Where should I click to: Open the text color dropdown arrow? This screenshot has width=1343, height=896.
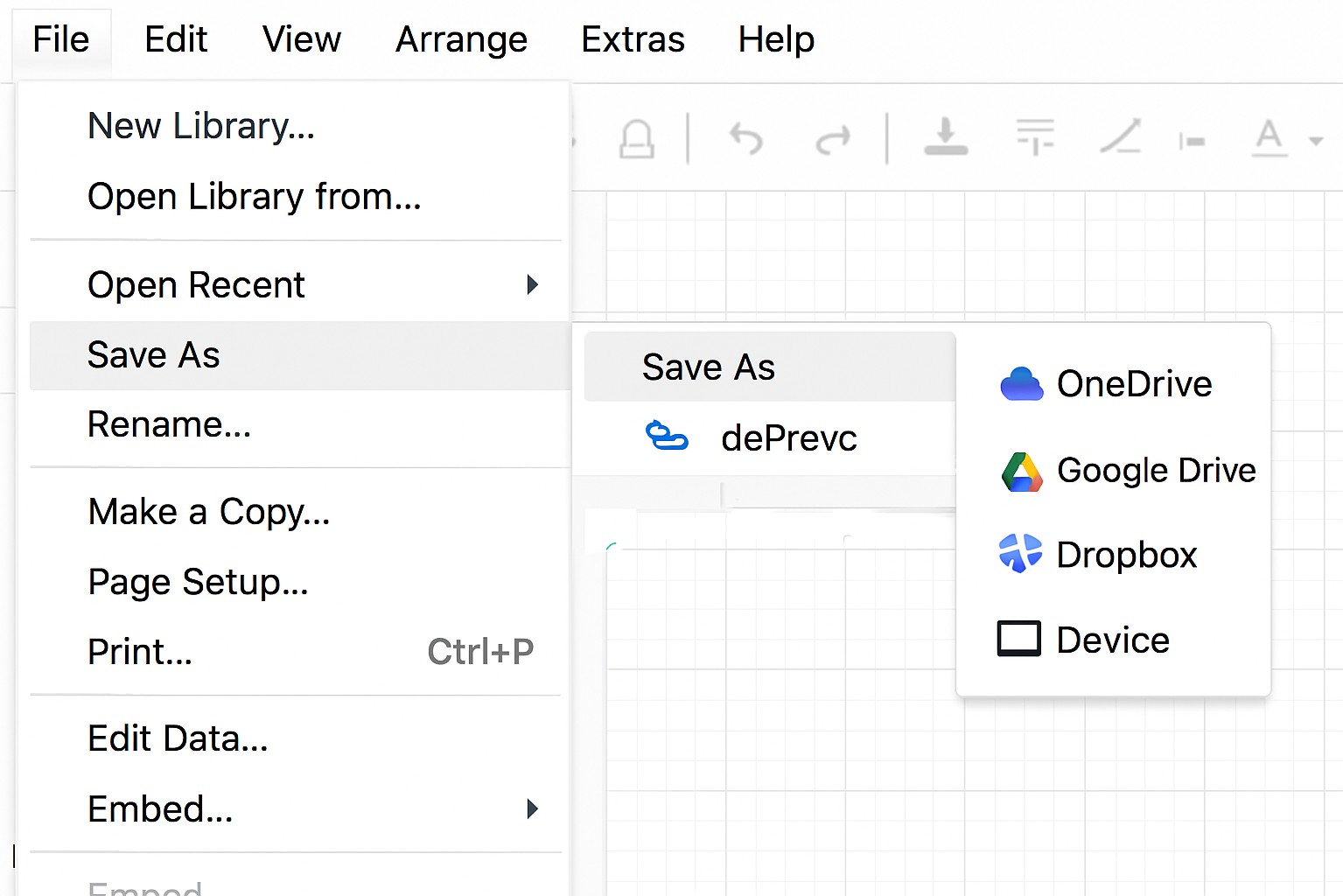[1315, 141]
